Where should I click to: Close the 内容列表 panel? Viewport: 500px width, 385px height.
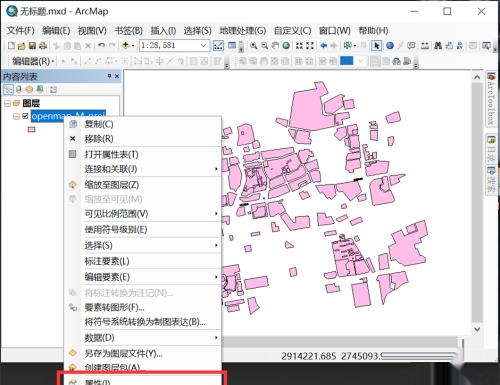pyautogui.click(x=117, y=76)
